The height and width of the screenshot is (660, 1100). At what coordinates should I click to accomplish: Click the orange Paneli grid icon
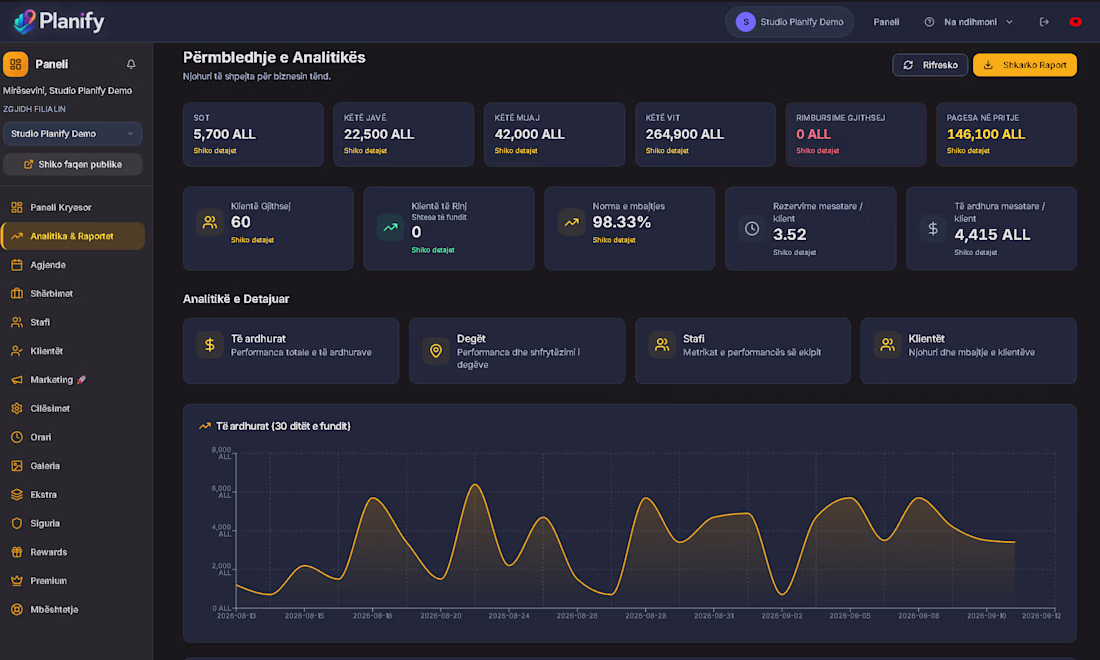[15, 64]
